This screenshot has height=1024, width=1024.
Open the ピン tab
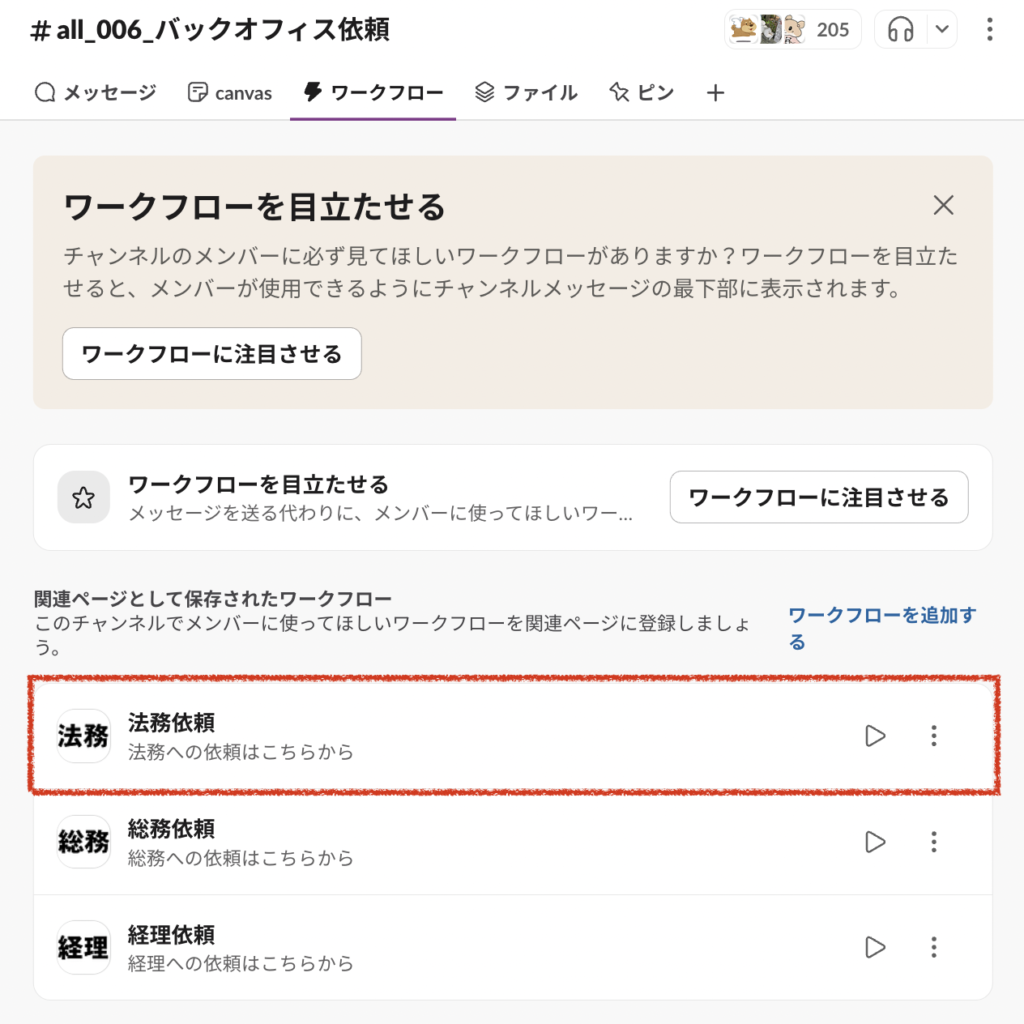click(641, 93)
